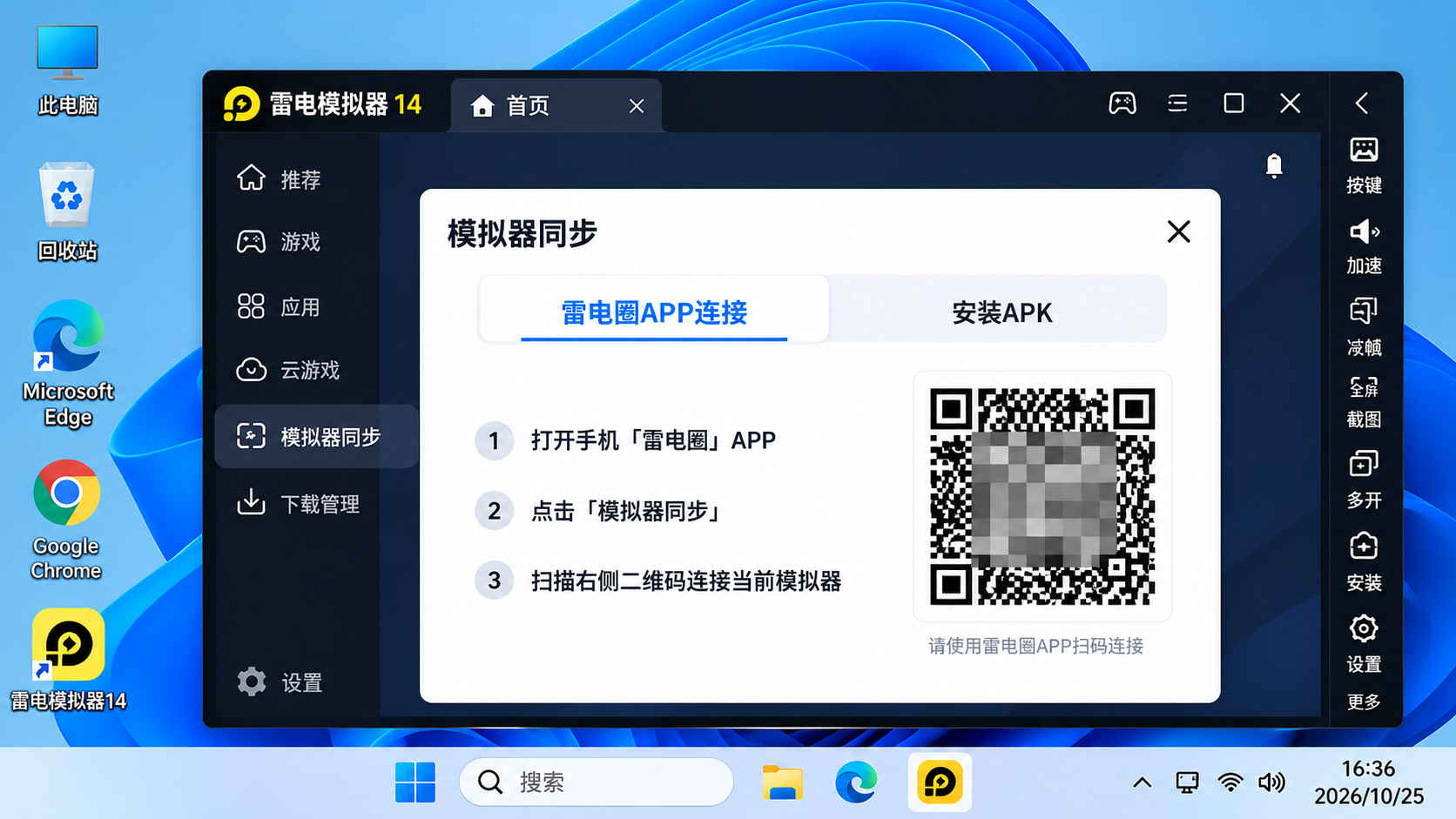This screenshot has width=1456, height=819.
Task: Switch to the 雷电圈APP连接 tab
Action: pos(654,312)
